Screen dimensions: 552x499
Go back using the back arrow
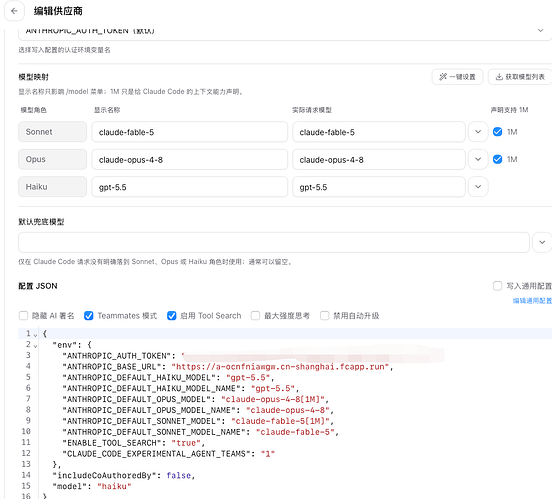[14, 11]
